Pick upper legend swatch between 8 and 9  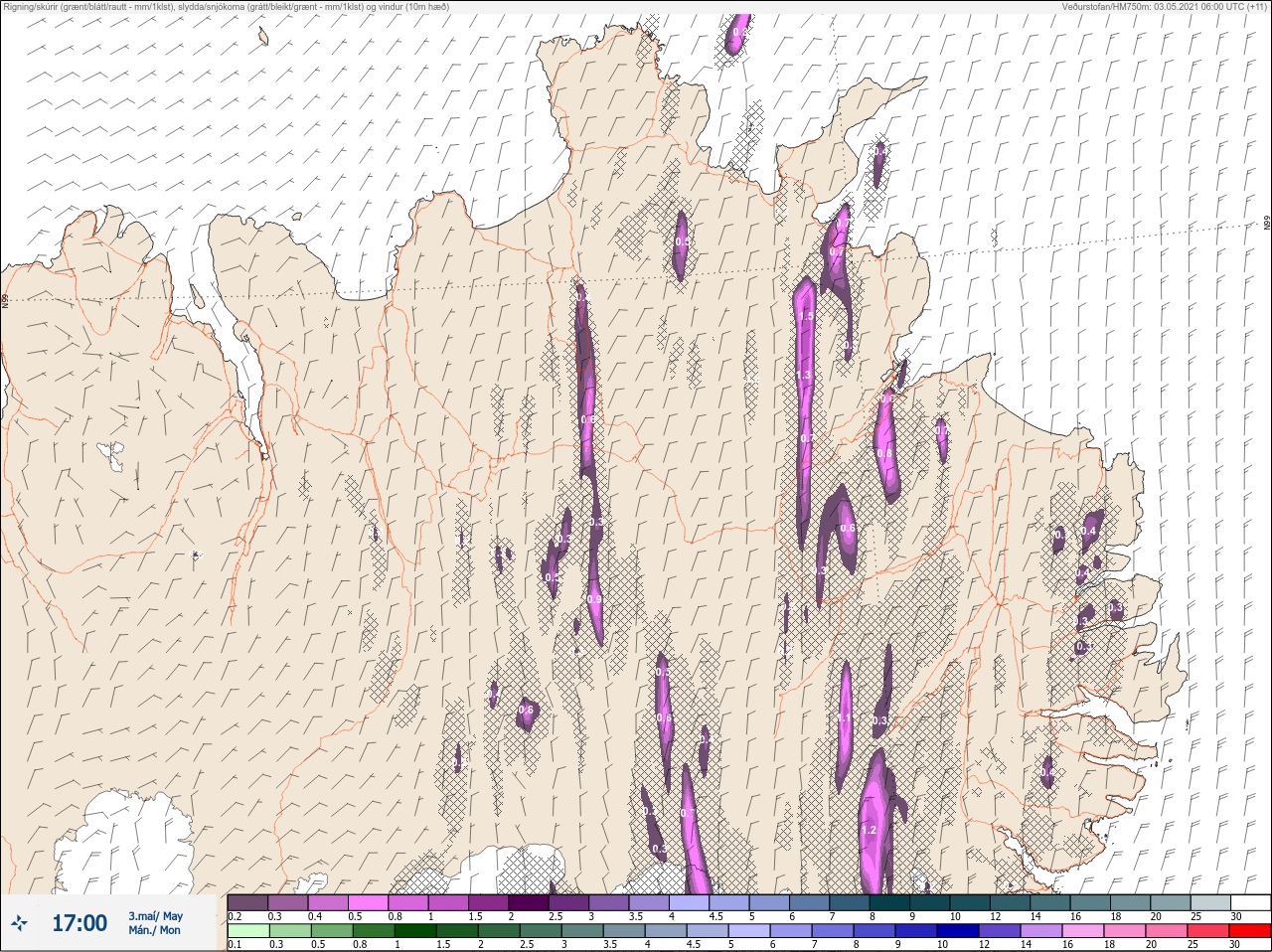coord(891,903)
